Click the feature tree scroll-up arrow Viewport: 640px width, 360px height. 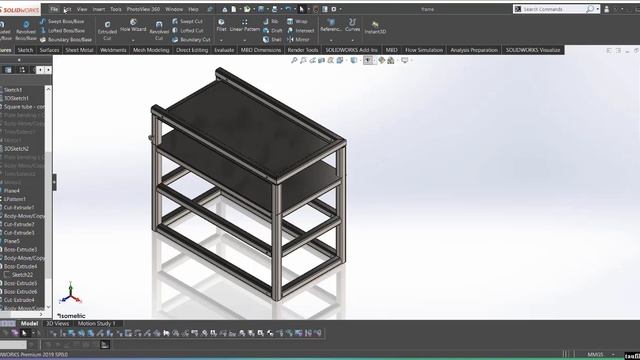[x=48, y=89]
